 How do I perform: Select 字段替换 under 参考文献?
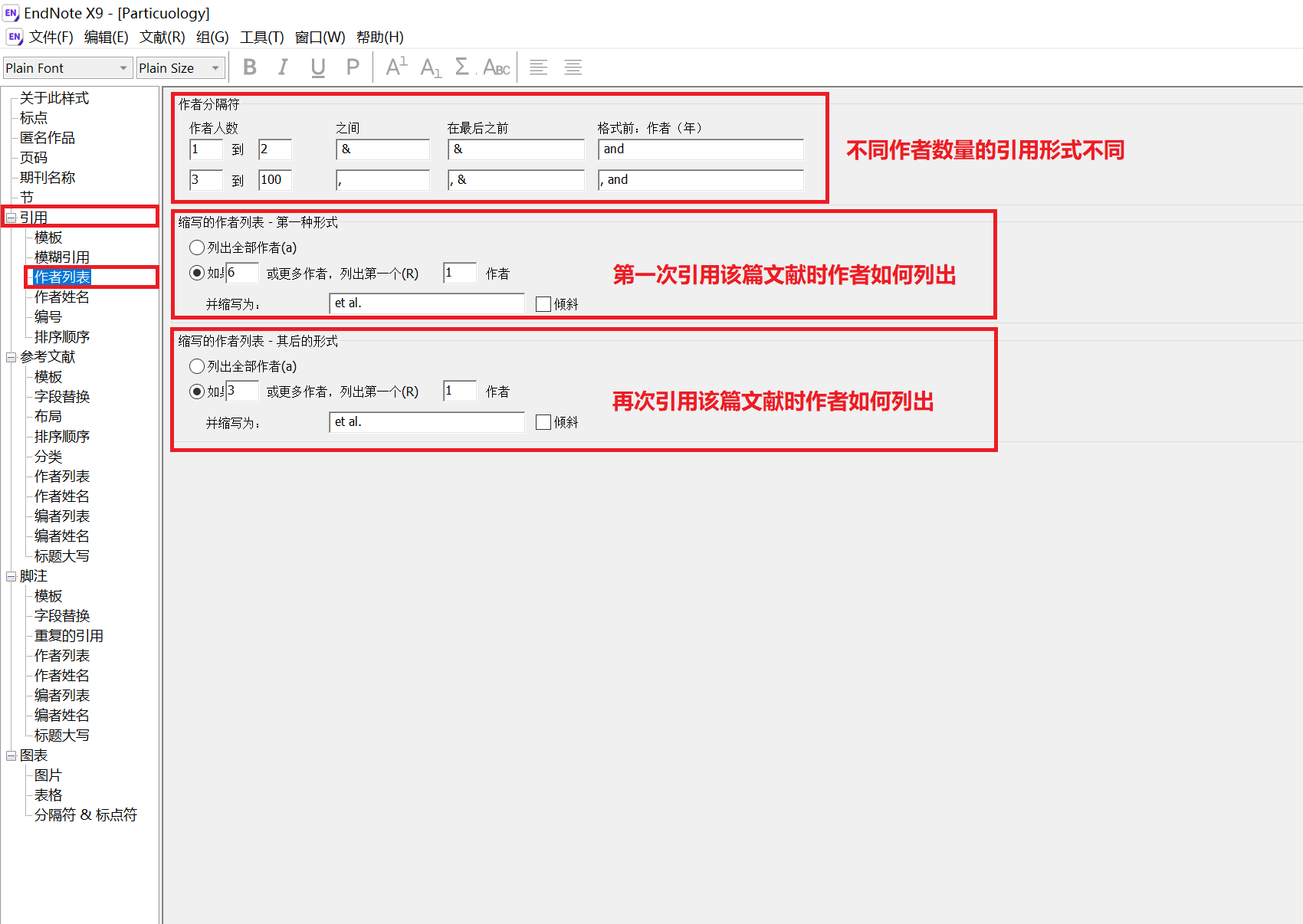62,397
